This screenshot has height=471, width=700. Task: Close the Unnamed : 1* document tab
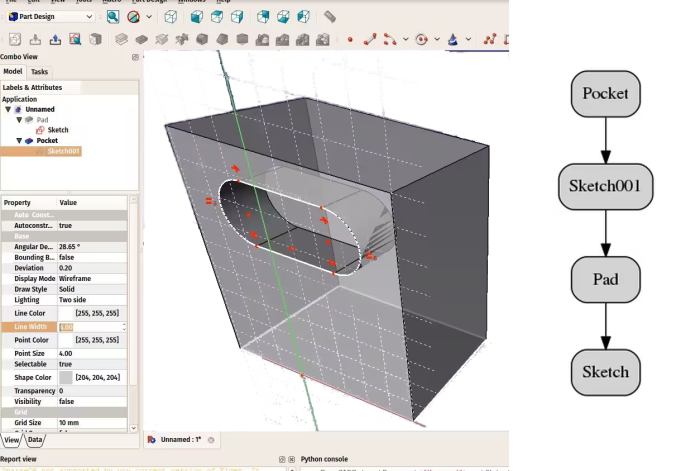(x=211, y=440)
